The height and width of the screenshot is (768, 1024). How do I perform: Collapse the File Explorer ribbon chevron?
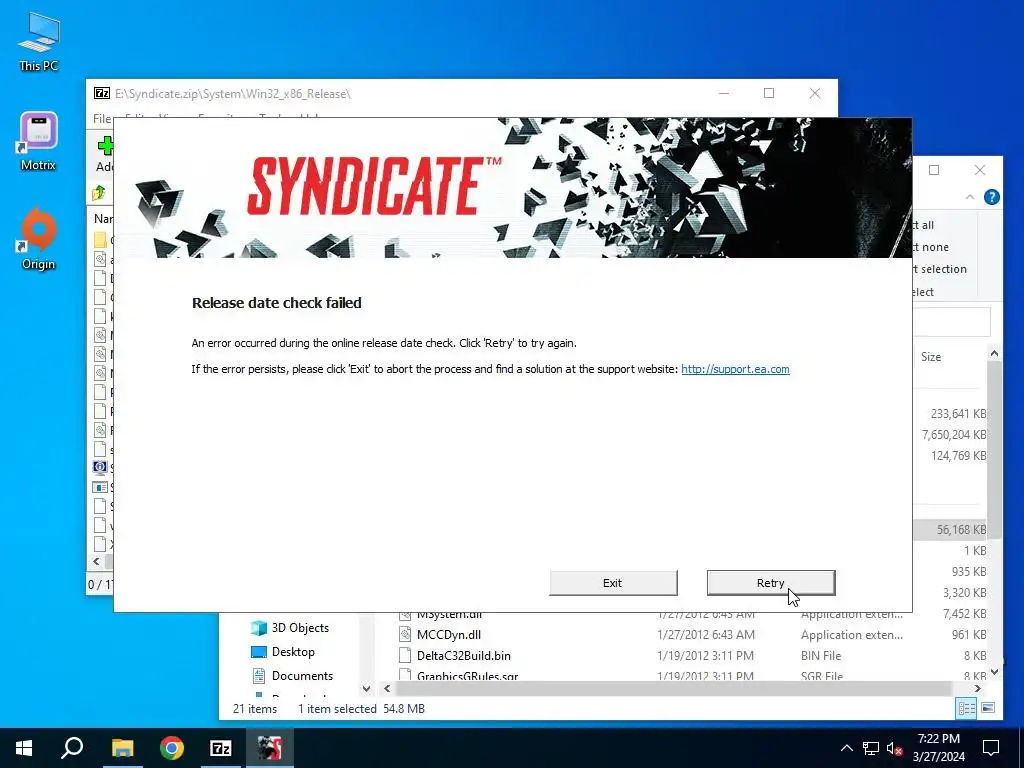(970, 197)
